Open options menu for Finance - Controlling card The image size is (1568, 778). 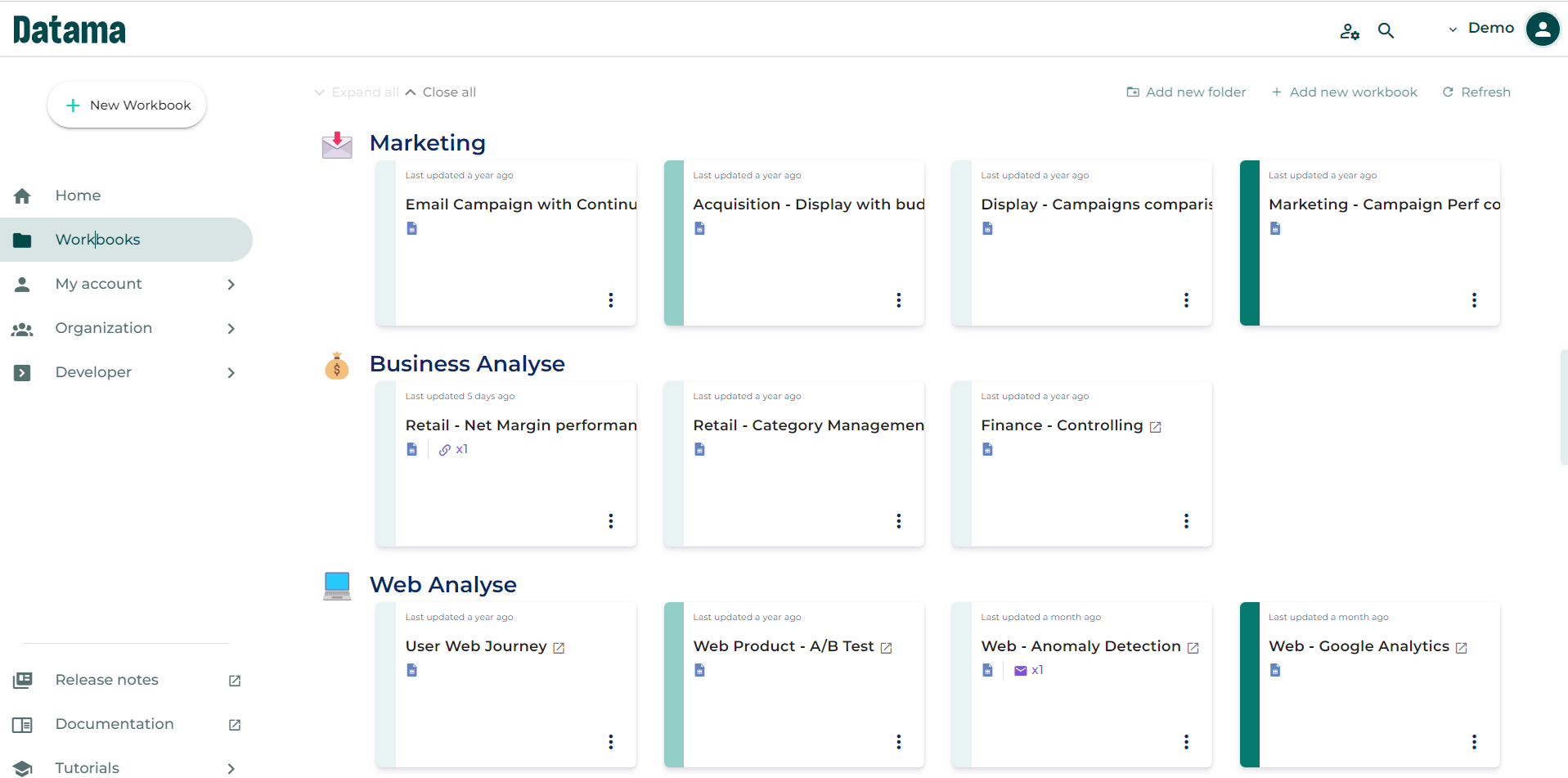point(1187,521)
